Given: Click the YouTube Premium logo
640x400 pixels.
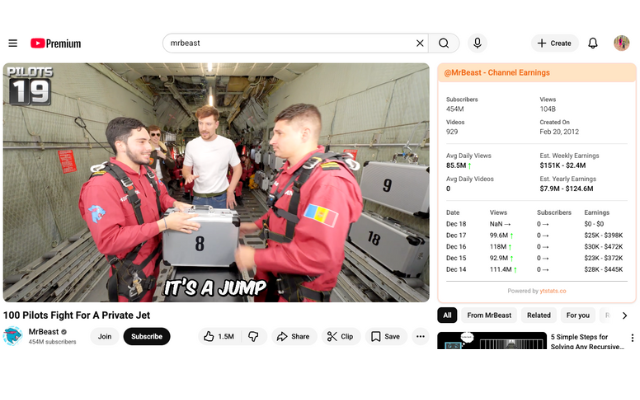Looking at the screenshot, I should [56, 43].
